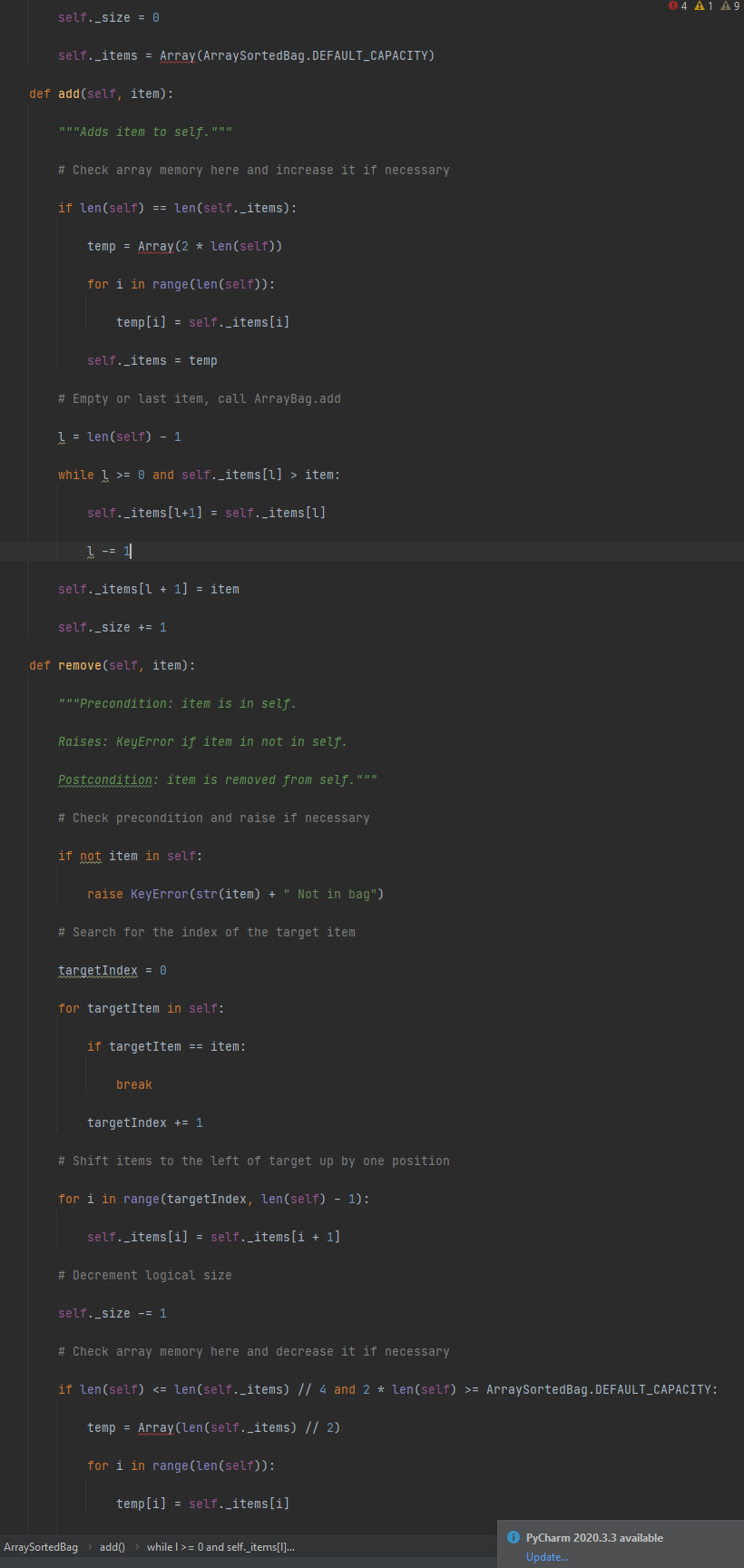Screen dimensions: 744x1568
Task: Click the 'l = len(self) - 1' line
Action: pos(120,436)
